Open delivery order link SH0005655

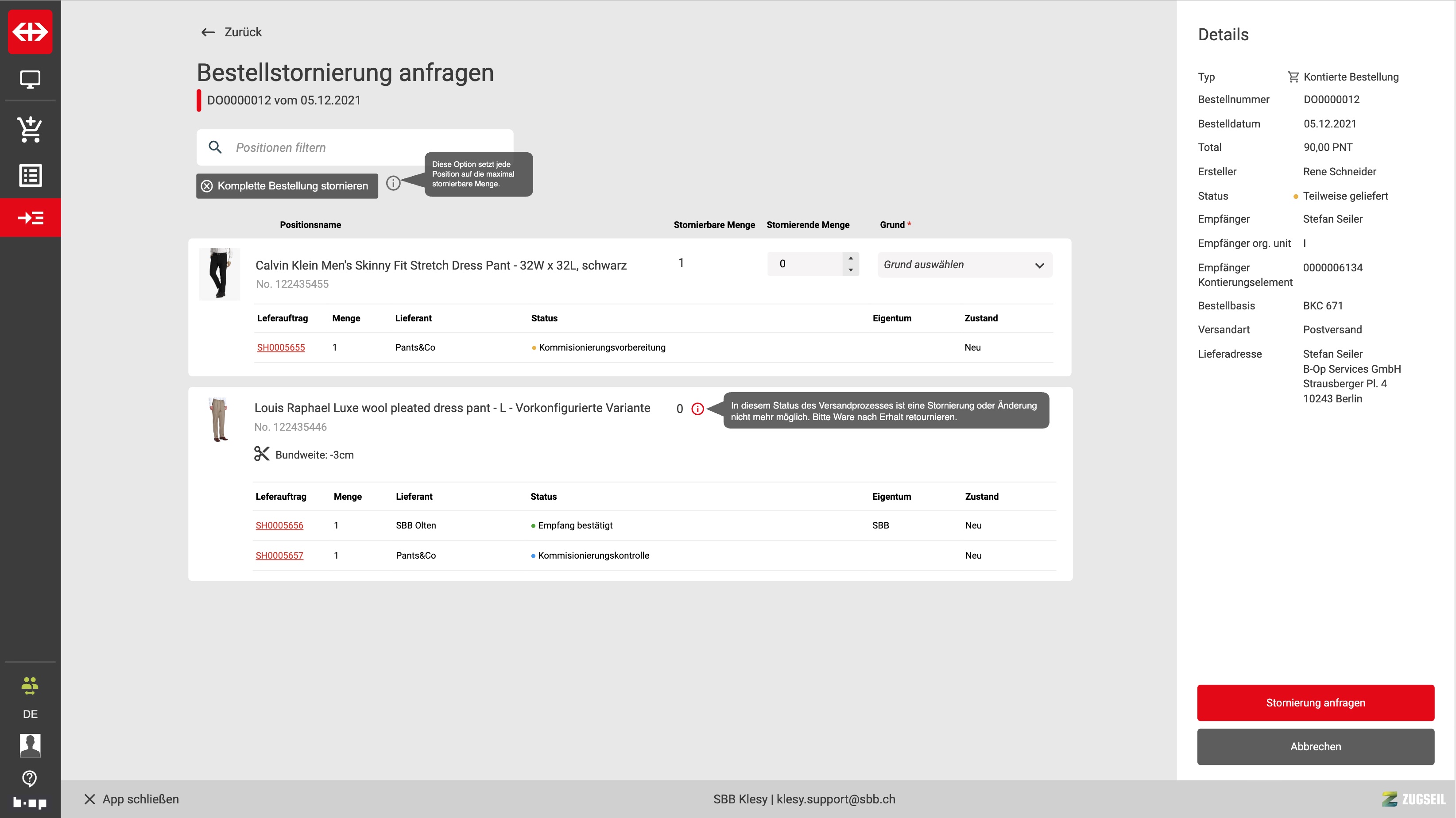(280, 347)
